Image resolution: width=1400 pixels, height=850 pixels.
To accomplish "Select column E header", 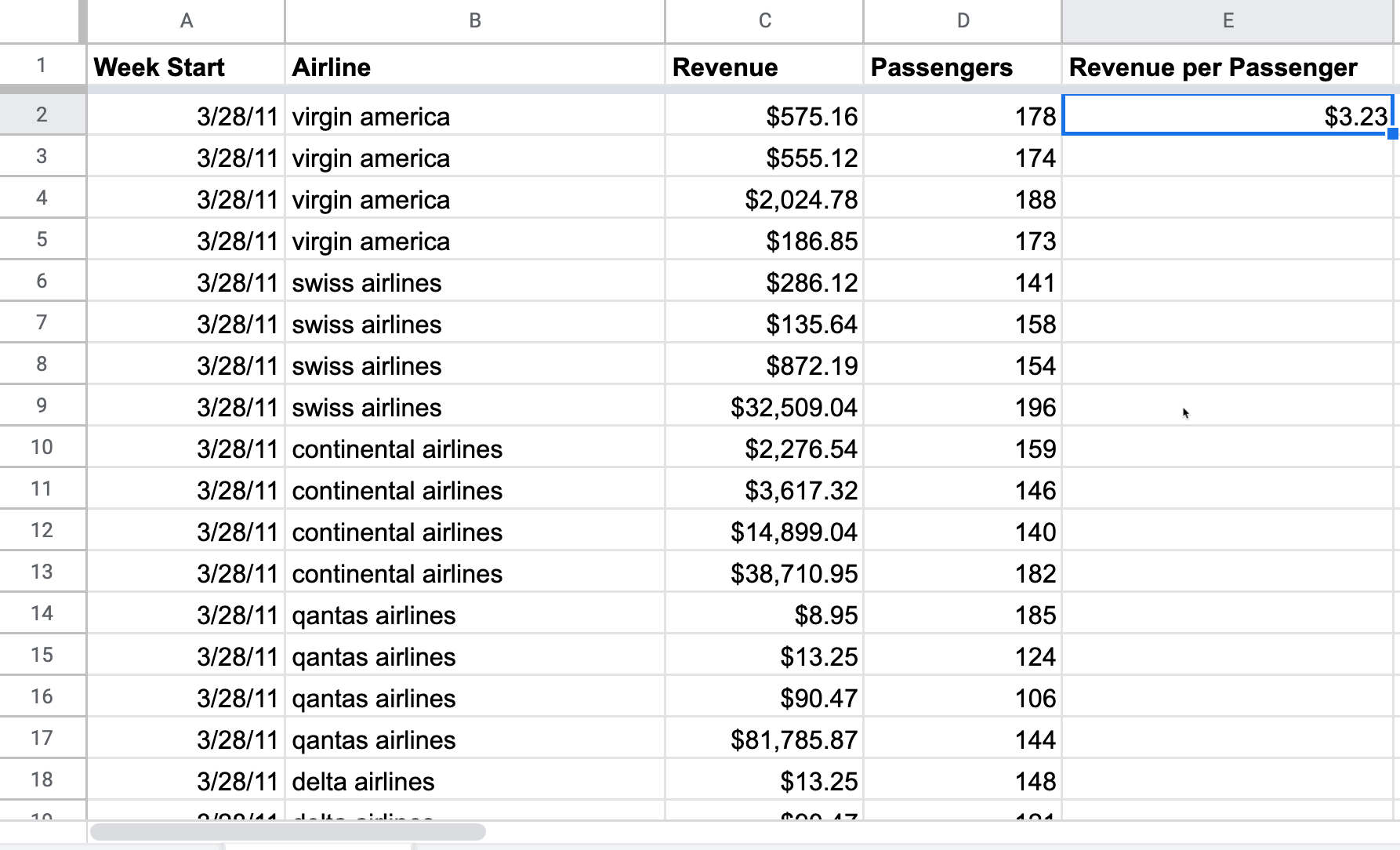I will pyautogui.click(x=1227, y=21).
